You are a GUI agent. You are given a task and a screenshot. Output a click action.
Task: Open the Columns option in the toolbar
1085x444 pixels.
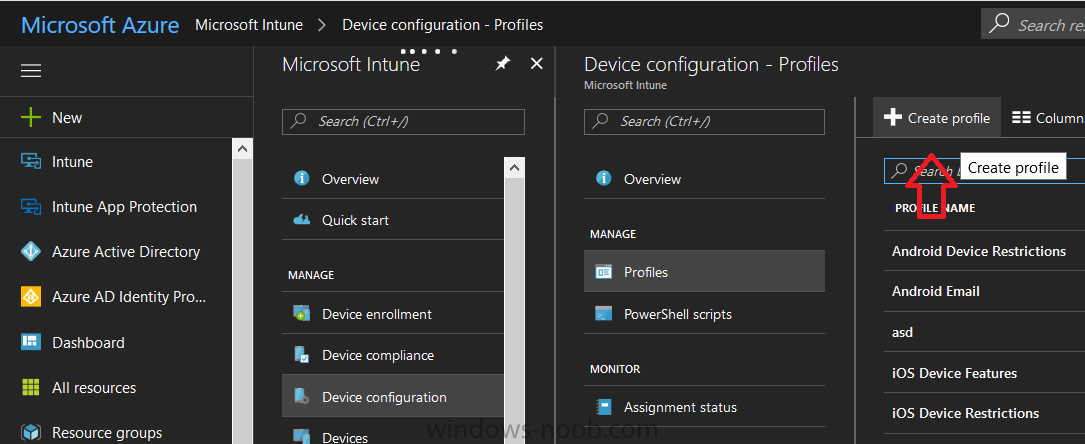click(1047, 118)
